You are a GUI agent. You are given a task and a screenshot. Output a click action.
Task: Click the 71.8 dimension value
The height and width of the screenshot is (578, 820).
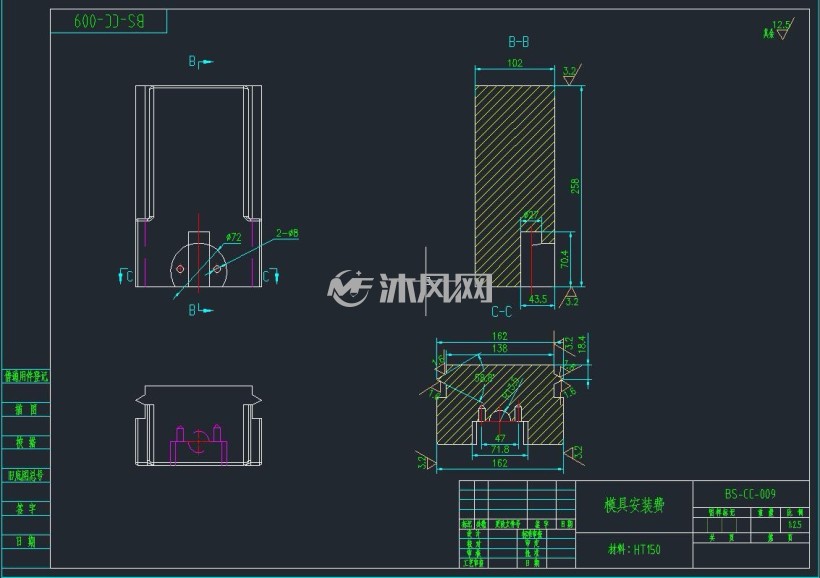pyautogui.click(x=499, y=449)
